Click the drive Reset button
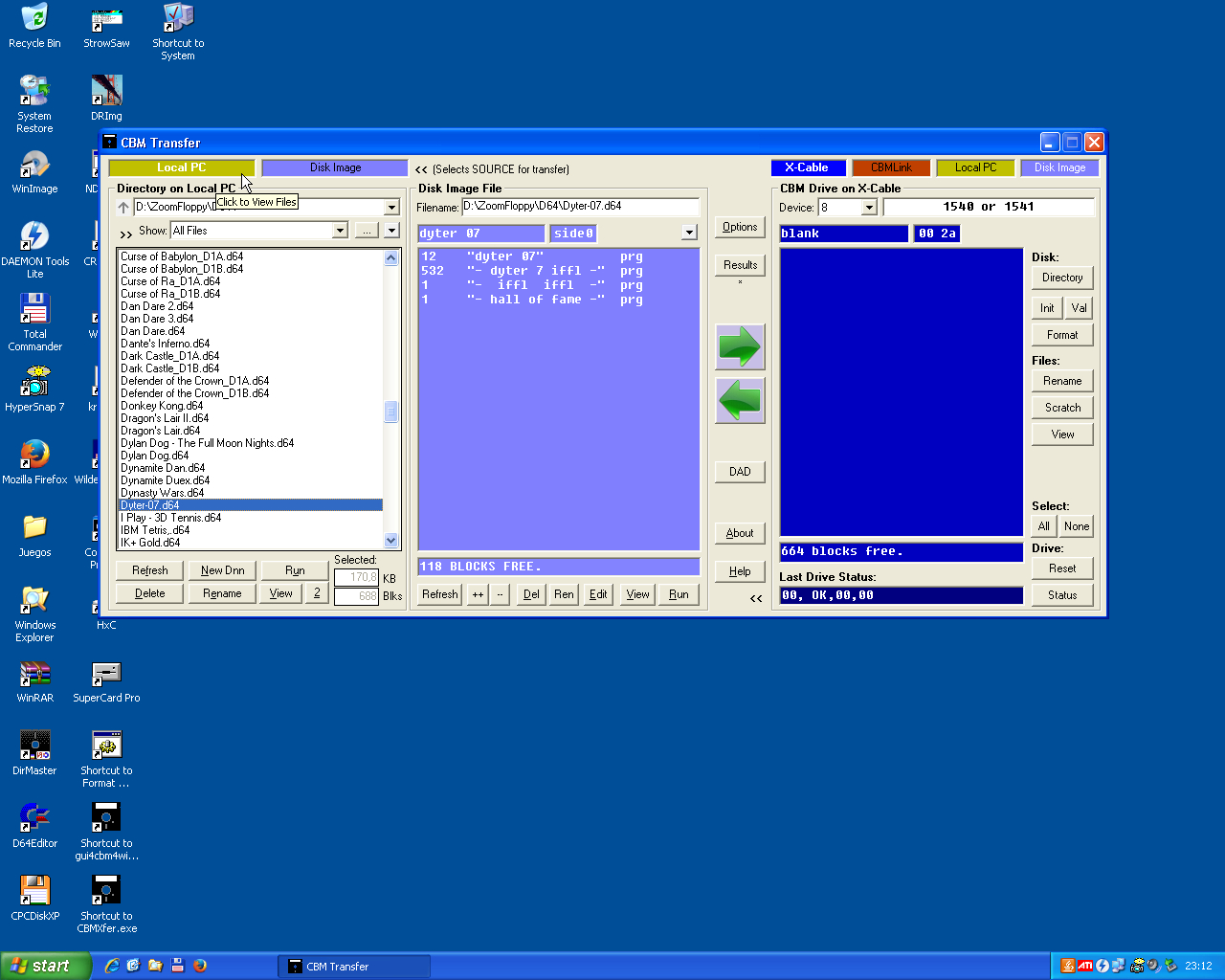This screenshot has width=1225, height=980. (x=1062, y=568)
